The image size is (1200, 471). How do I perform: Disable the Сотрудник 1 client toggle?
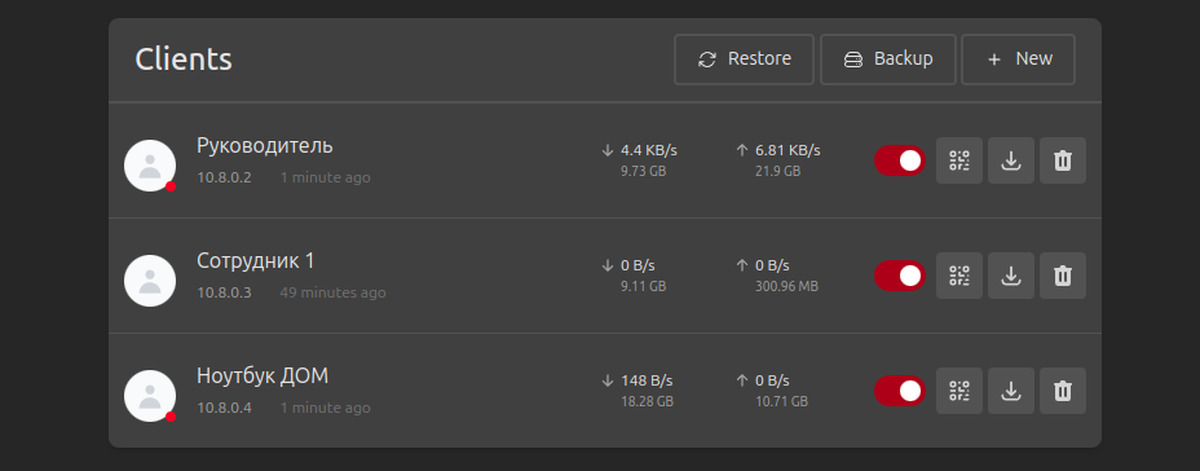[x=900, y=276]
